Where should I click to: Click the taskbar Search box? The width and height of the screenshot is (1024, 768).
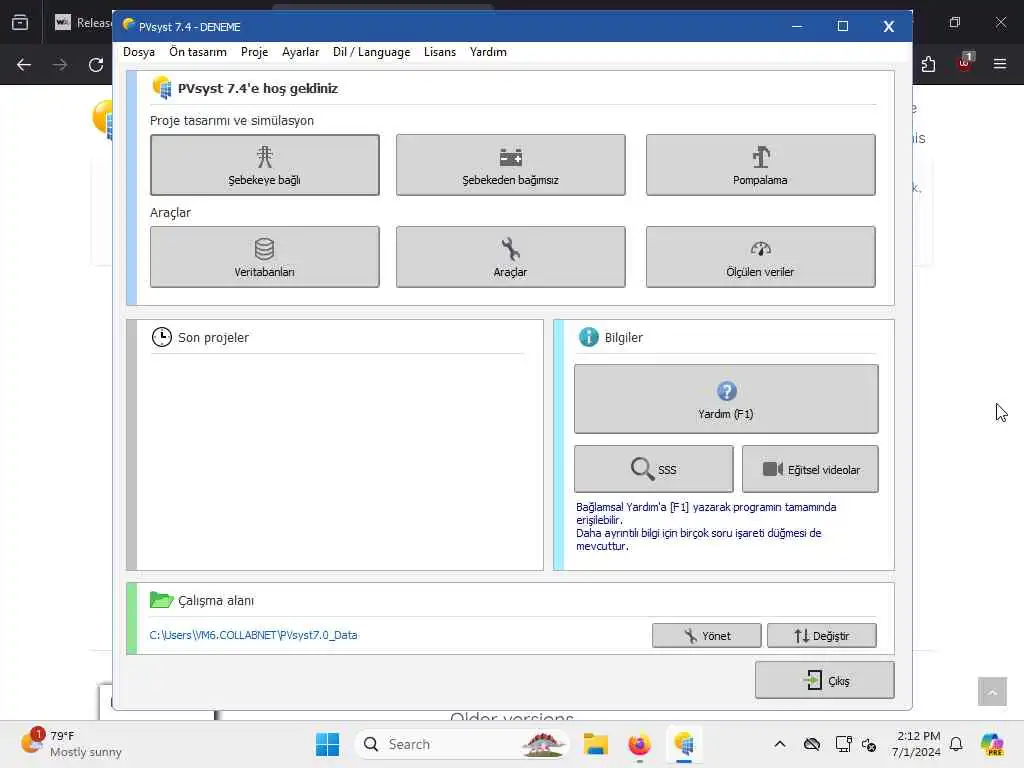462,744
